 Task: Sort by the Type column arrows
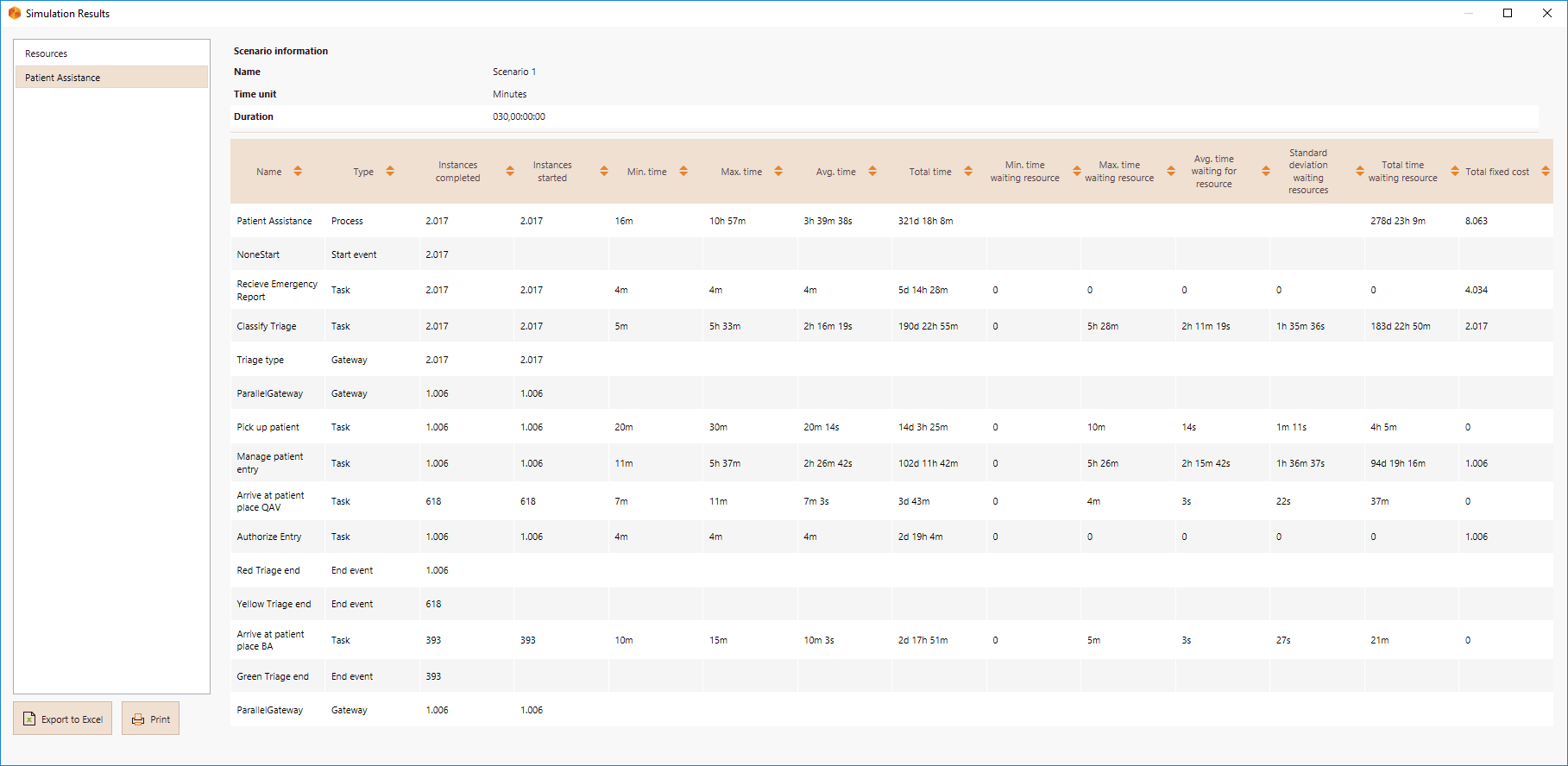coord(390,172)
